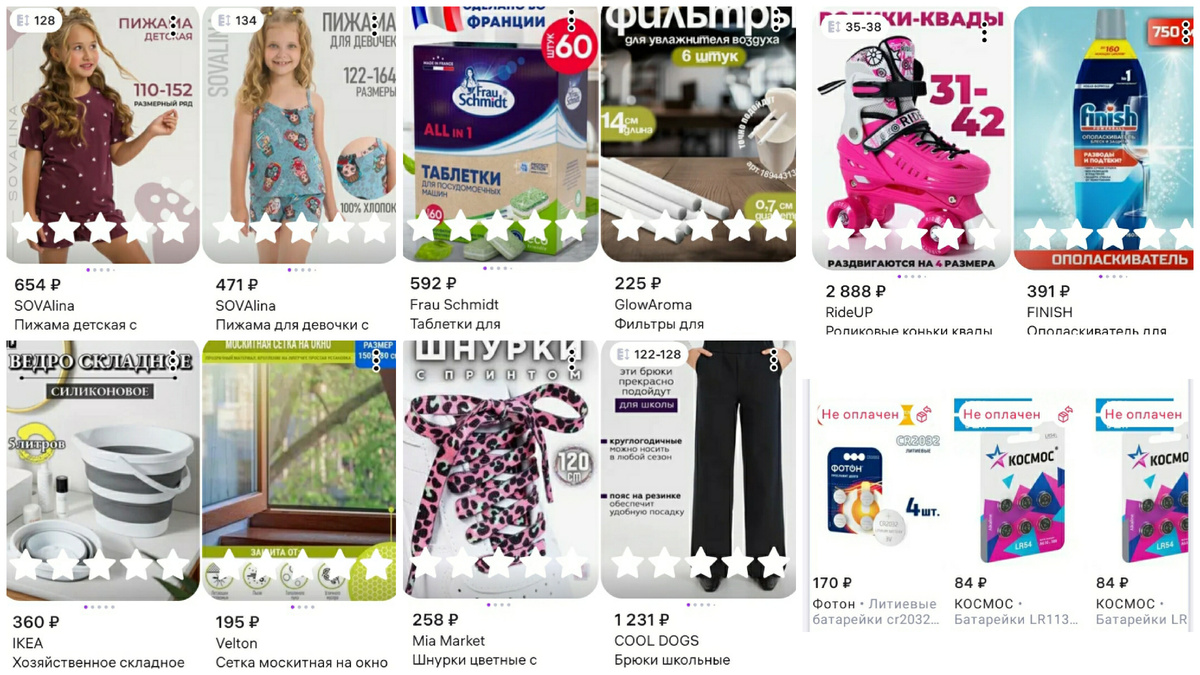Click size badge 128 on first pajama
The image size is (1200, 675).
pos(35,20)
